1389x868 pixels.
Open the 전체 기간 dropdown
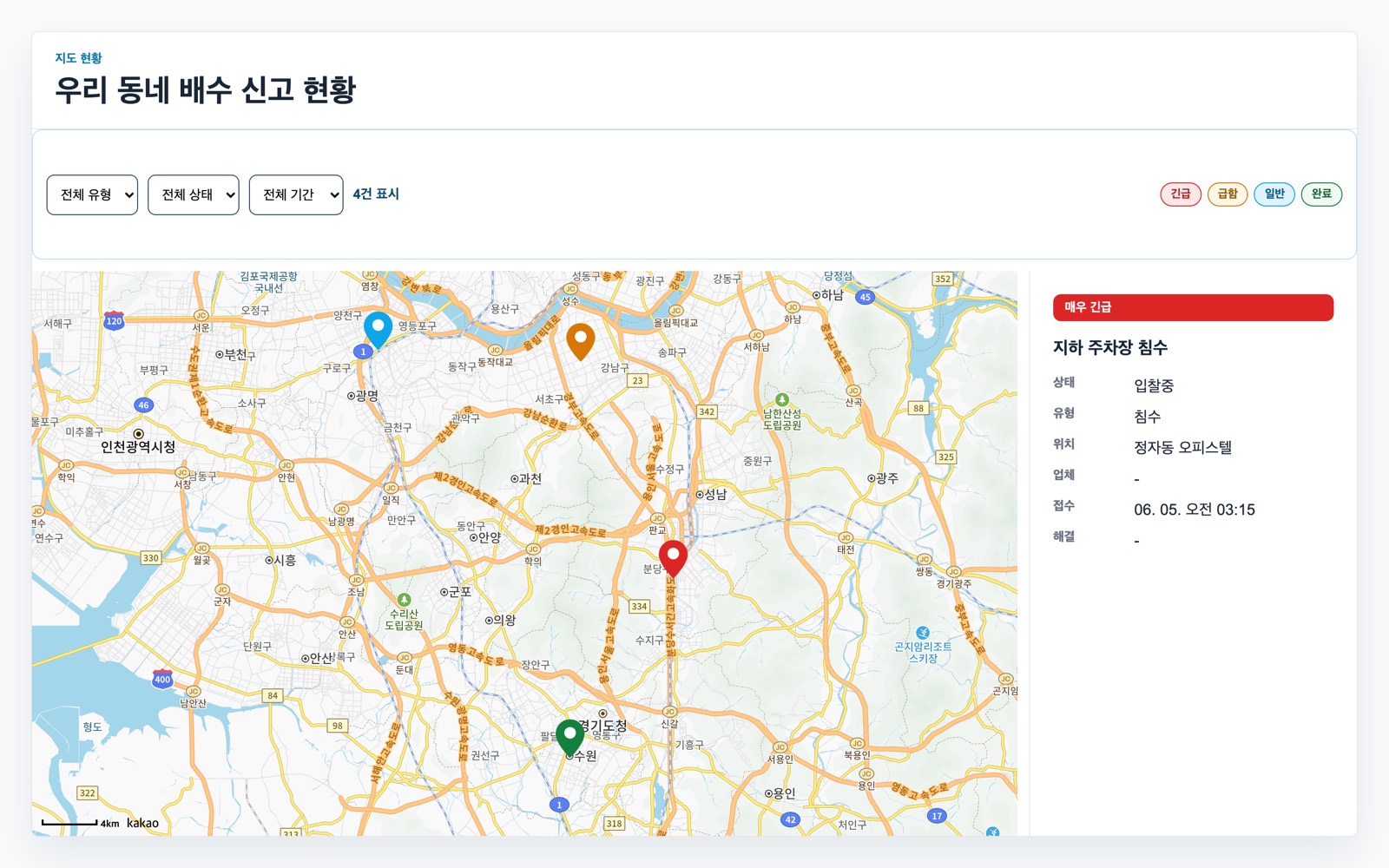[x=296, y=194]
